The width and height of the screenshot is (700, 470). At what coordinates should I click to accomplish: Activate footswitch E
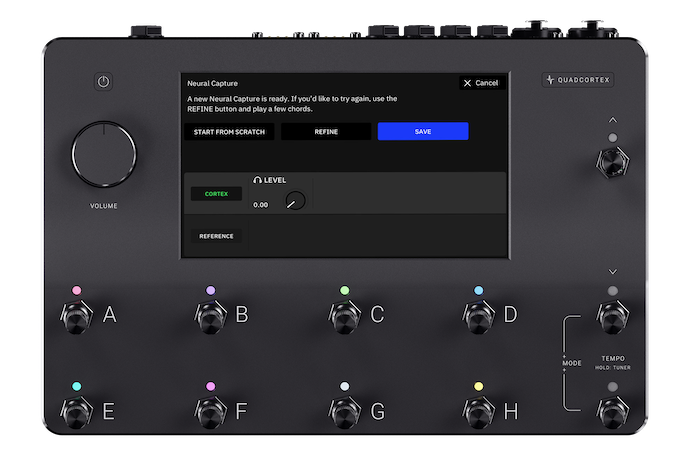[x=76, y=412]
